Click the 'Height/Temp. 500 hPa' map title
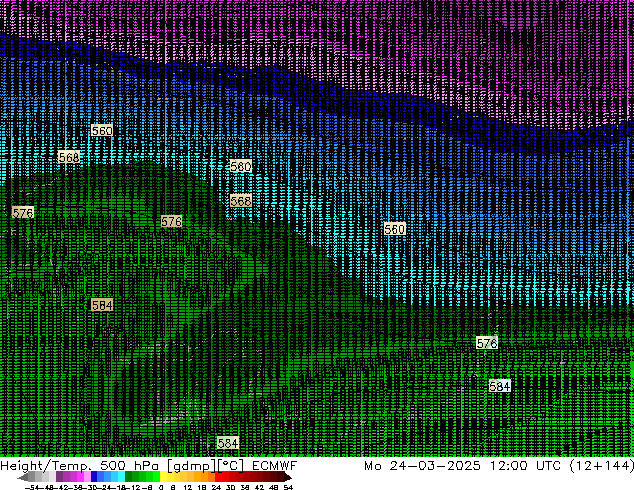 pos(79,466)
